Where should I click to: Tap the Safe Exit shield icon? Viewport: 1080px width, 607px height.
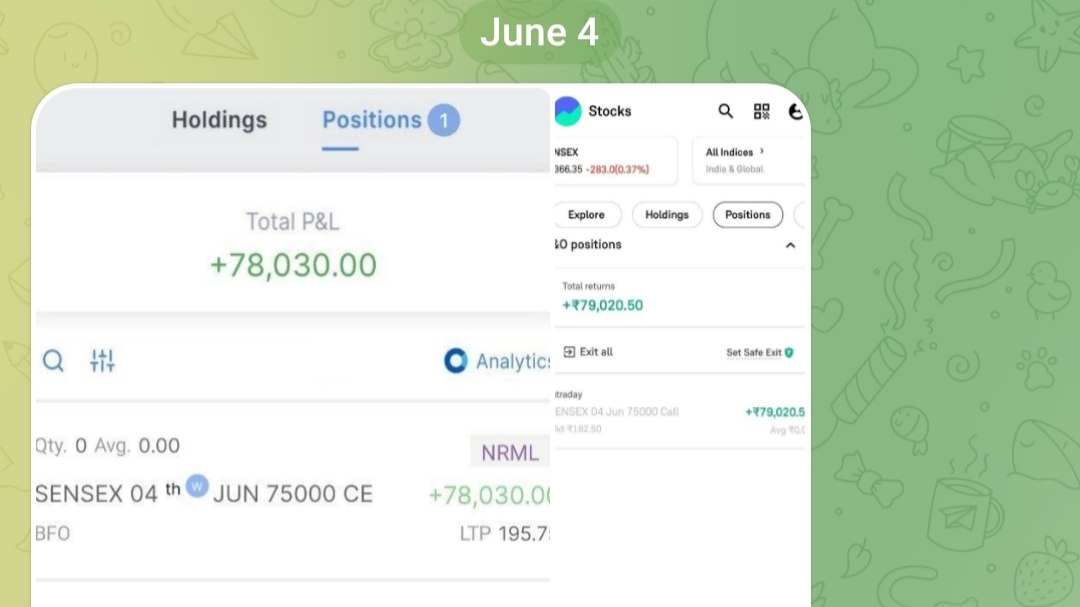789,353
